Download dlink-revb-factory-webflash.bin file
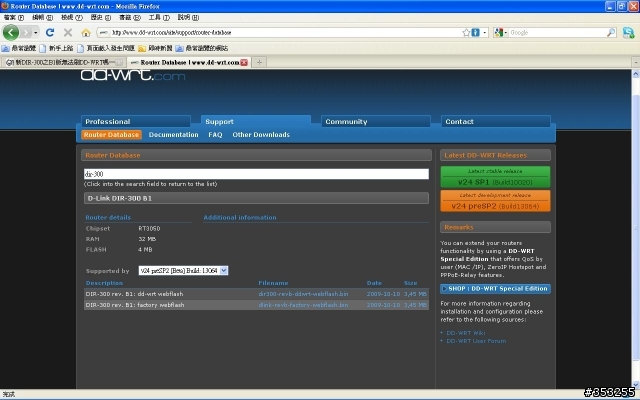 [303, 305]
